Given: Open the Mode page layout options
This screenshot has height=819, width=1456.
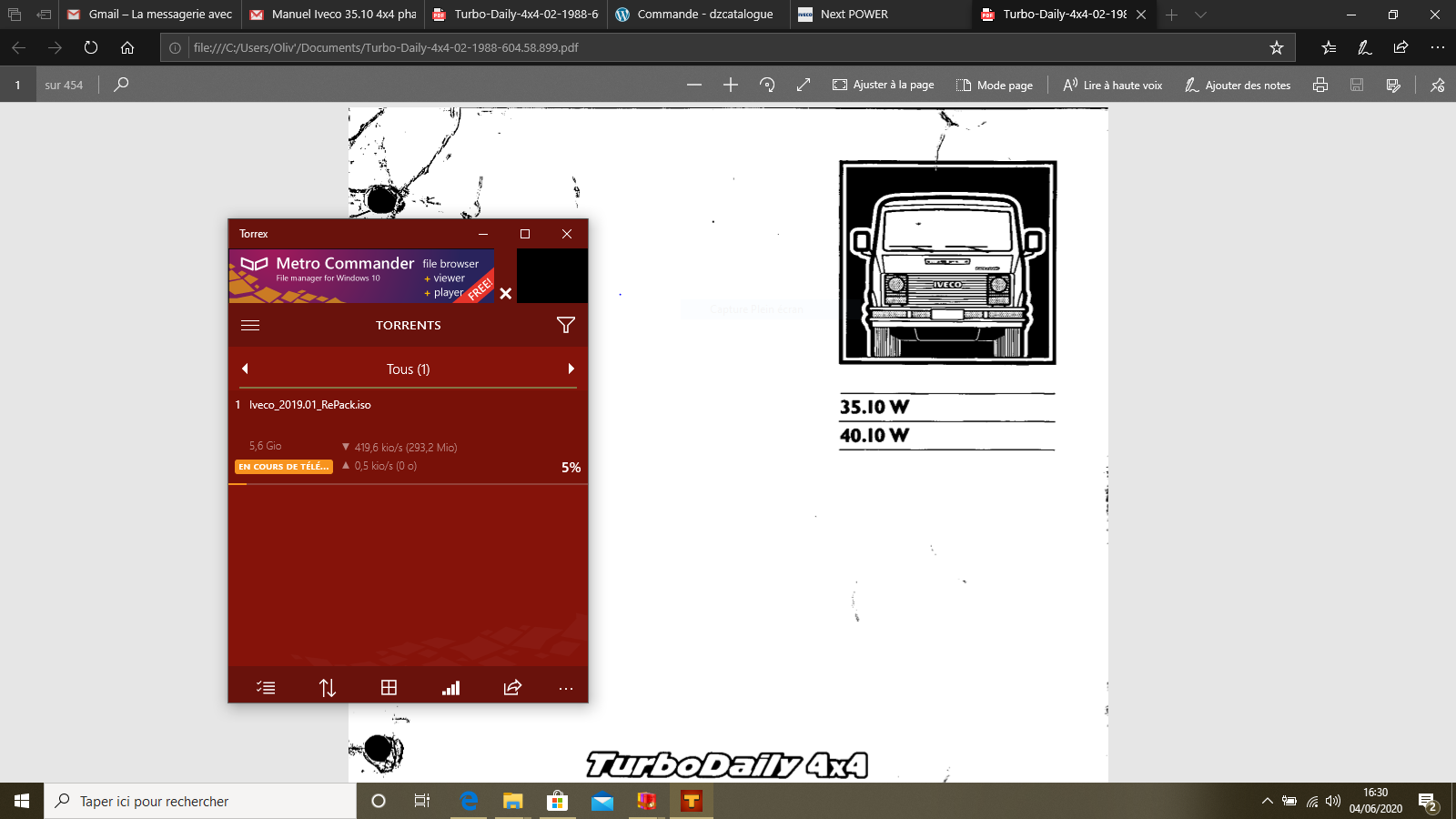Looking at the screenshot, I should coord(995,85).
